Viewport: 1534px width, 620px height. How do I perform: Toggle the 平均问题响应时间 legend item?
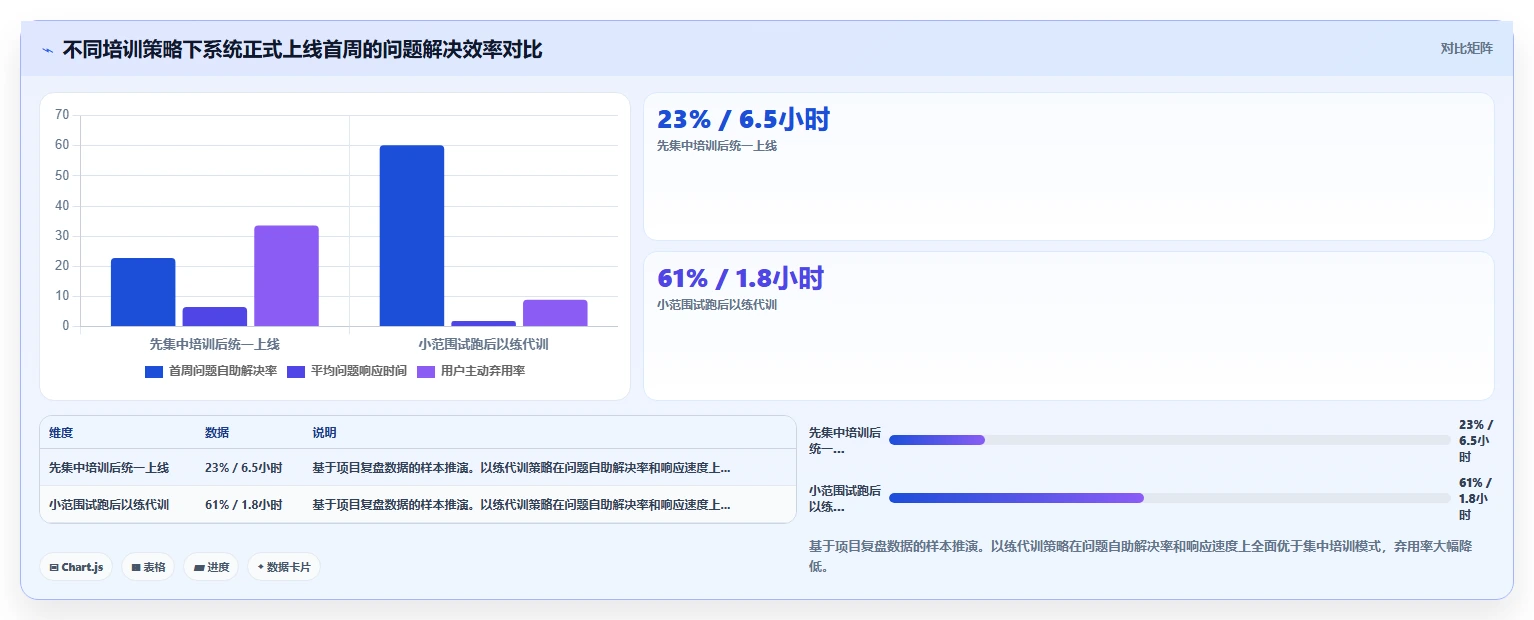(347, 371)
